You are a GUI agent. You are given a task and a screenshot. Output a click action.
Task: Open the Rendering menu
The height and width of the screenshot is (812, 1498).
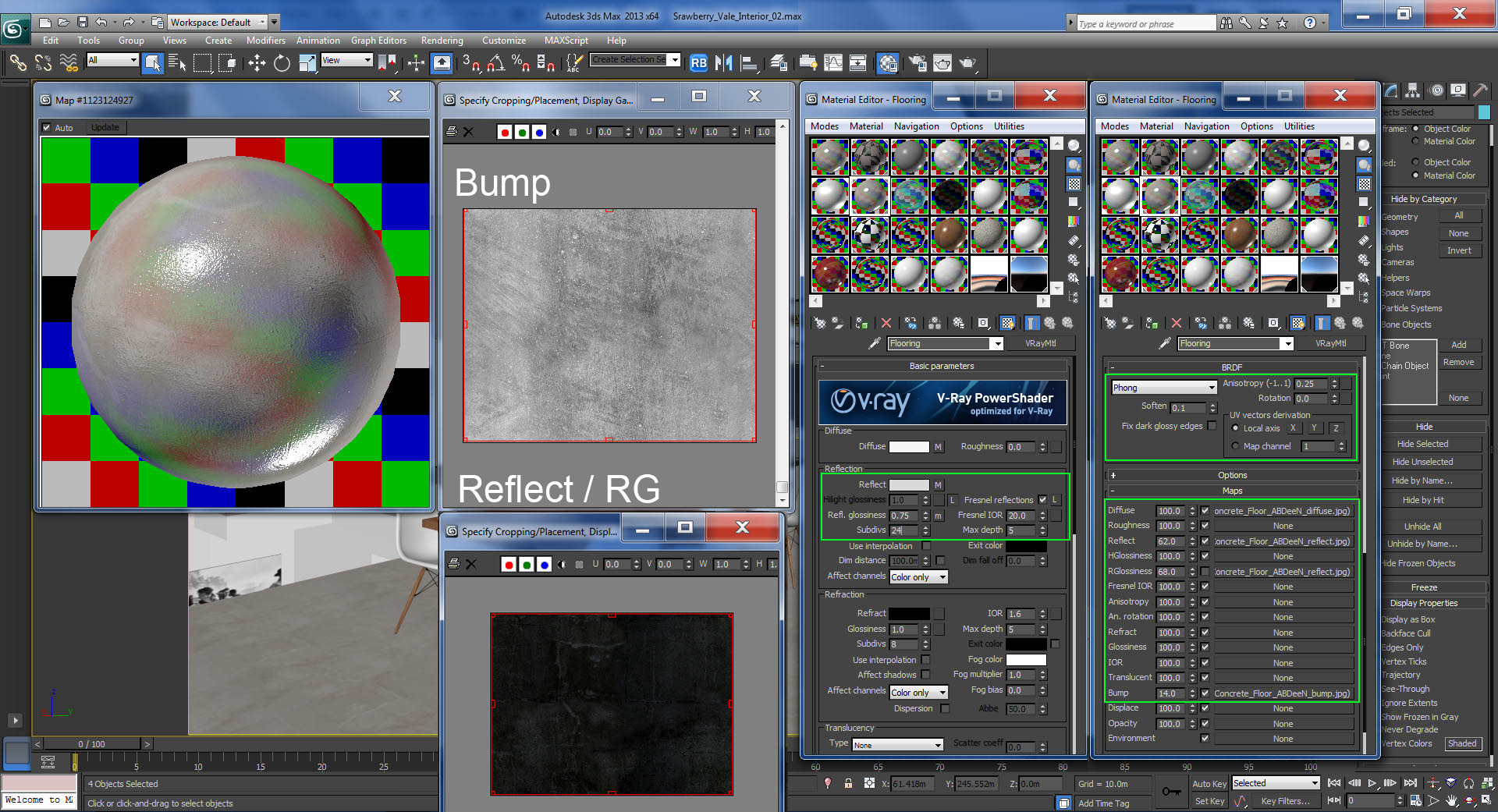point(442,41)
